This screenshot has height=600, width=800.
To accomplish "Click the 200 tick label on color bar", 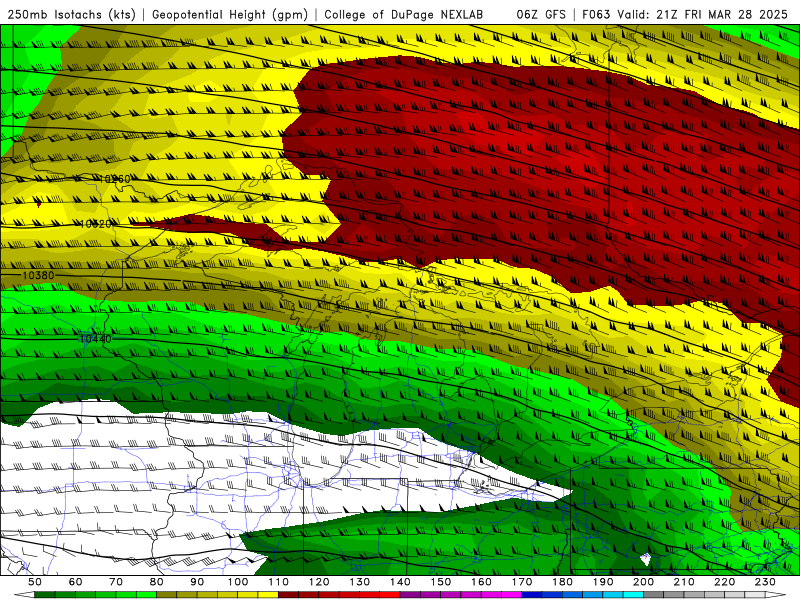I will (x=644, y=582).
